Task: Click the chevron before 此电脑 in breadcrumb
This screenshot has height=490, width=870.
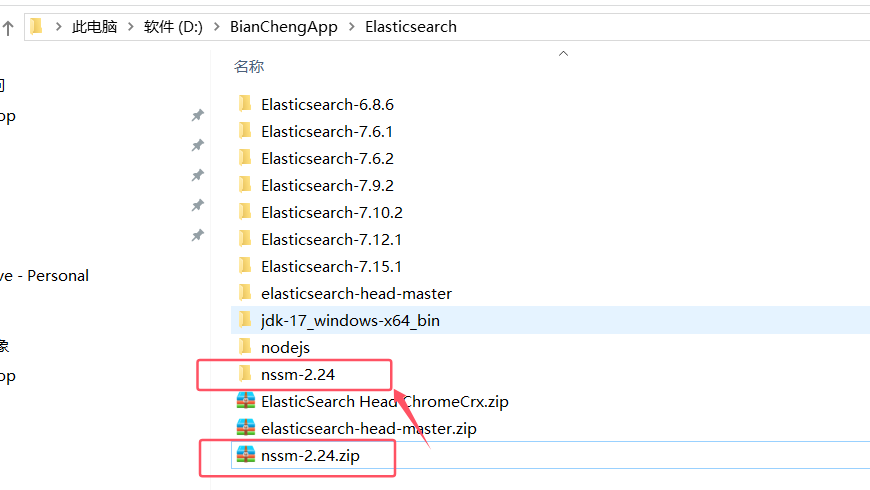Action: coord(58,27)
